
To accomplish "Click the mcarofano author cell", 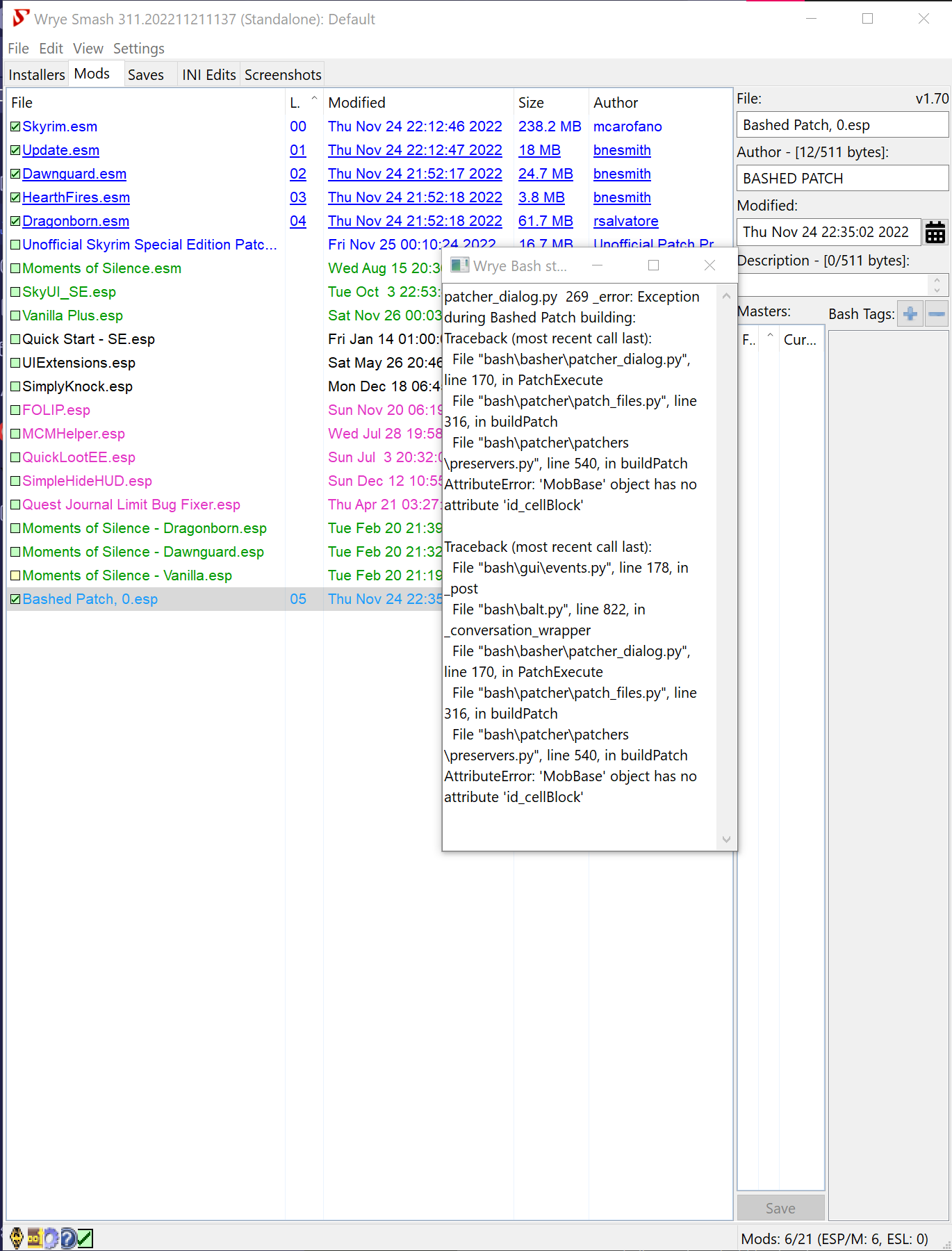I will (627, 126).
